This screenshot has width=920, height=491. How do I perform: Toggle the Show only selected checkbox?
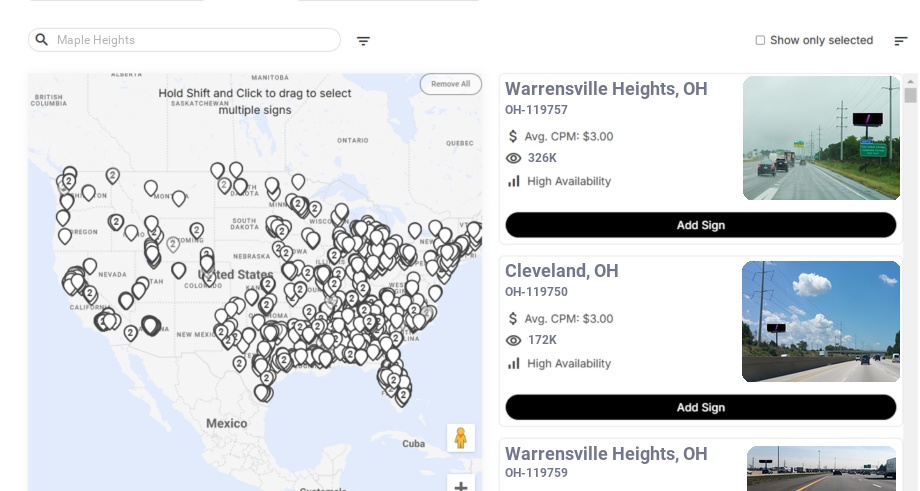click(760, 41)
